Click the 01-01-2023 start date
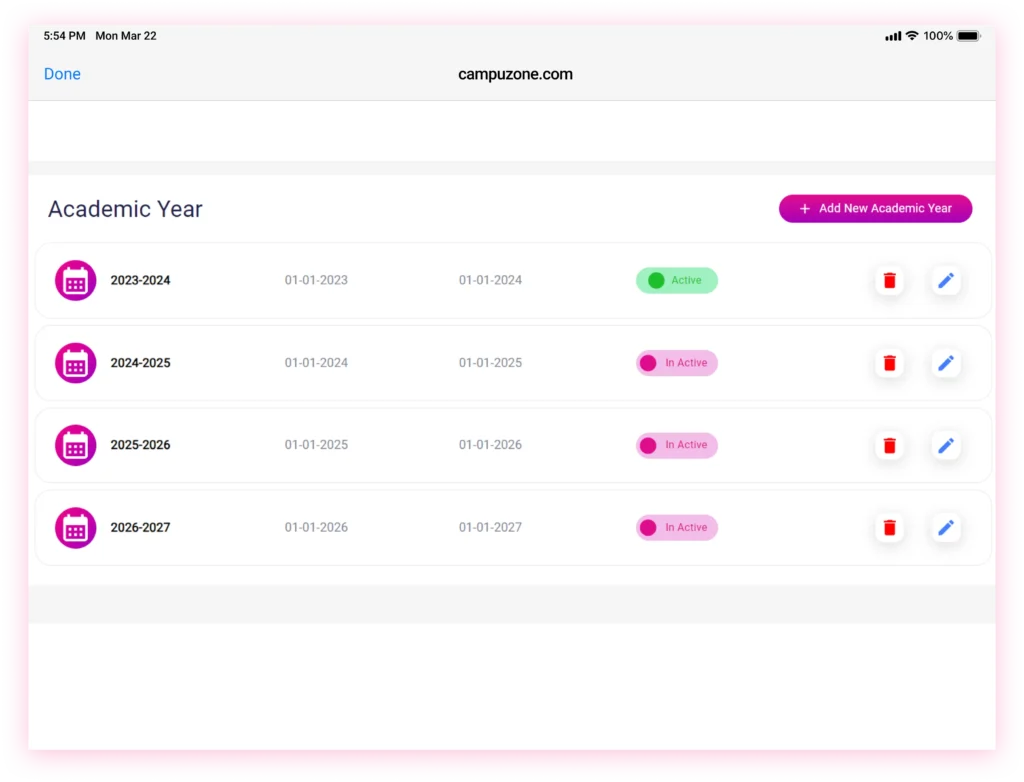This screenshot has height=782, width=1024. [x=316, y=281]
